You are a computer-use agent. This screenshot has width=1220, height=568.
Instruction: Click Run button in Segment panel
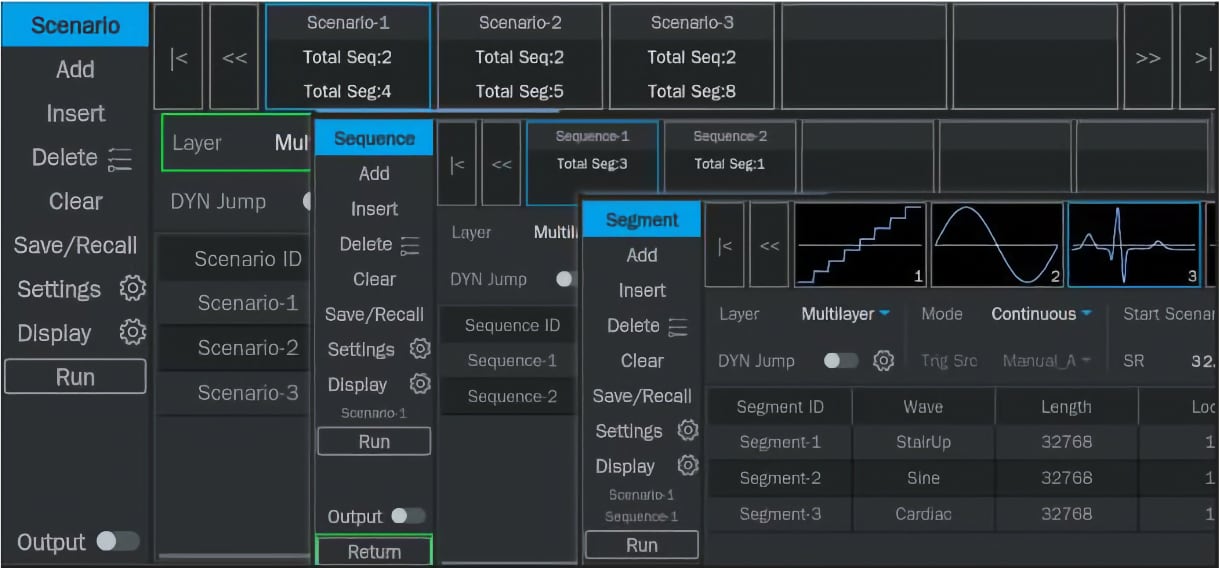pos(642,545)
